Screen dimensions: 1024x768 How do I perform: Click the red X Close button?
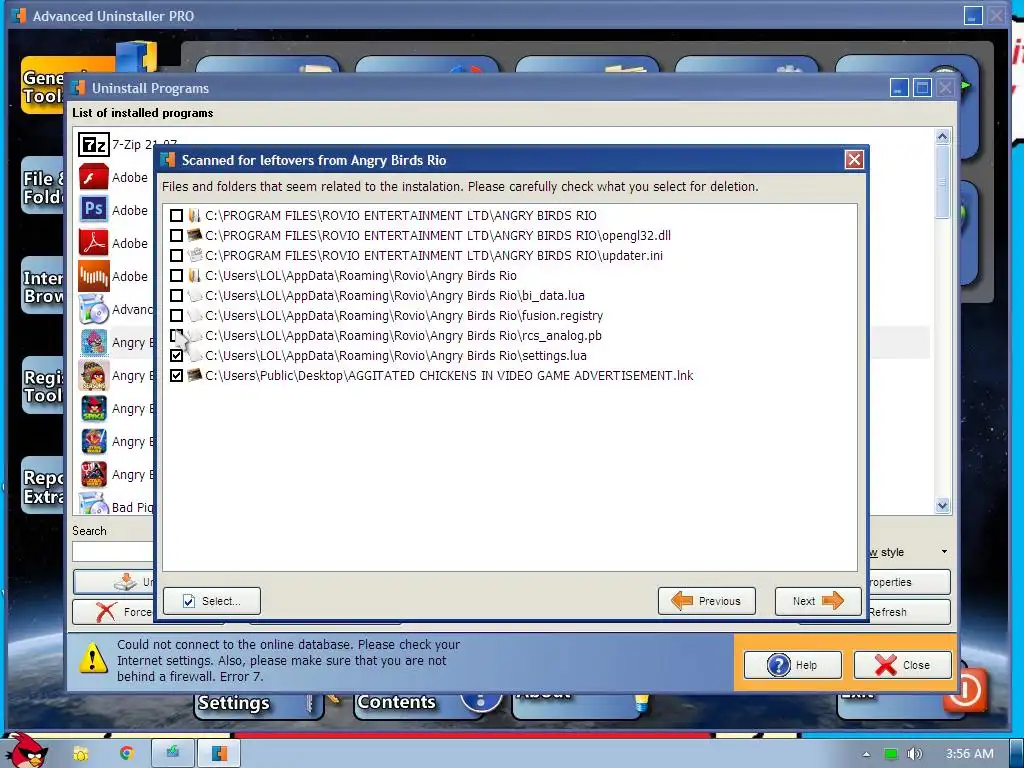click(x=903, y=665)
